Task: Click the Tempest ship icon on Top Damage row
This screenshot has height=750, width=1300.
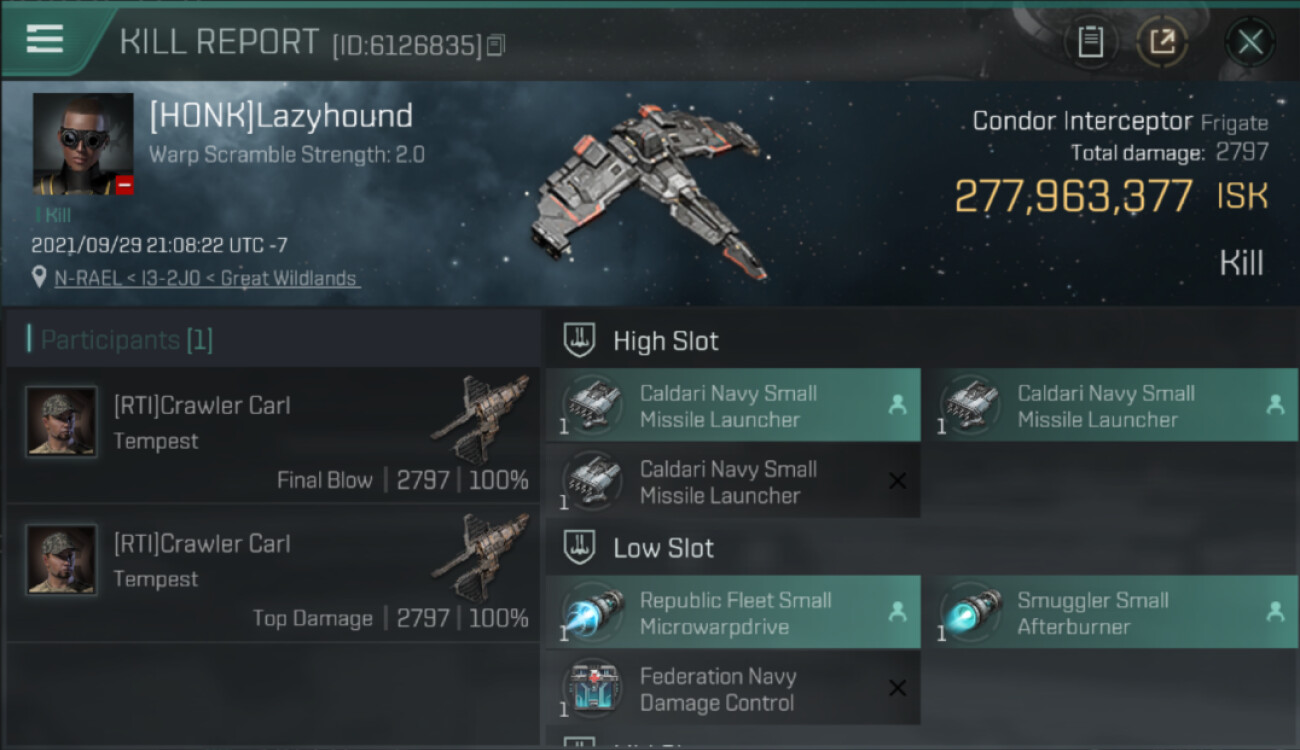Action: point(481,556)
